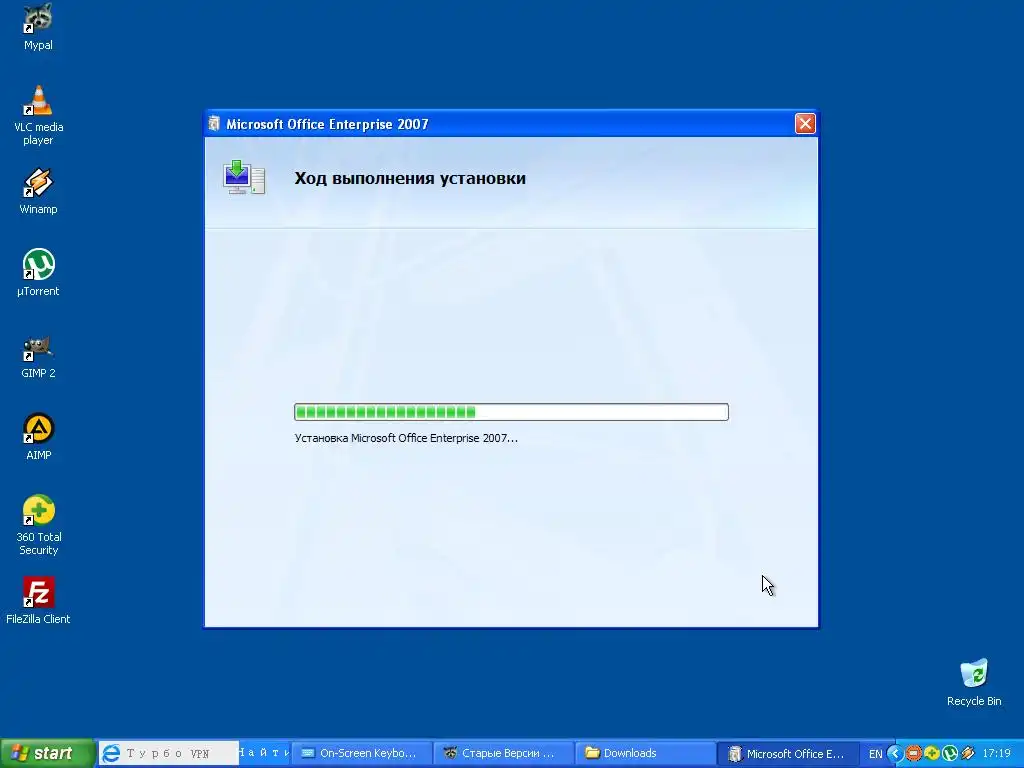Screen dimensions: 1024x768
Task: Open the EN language indicator
Action: tap(875, 754)
